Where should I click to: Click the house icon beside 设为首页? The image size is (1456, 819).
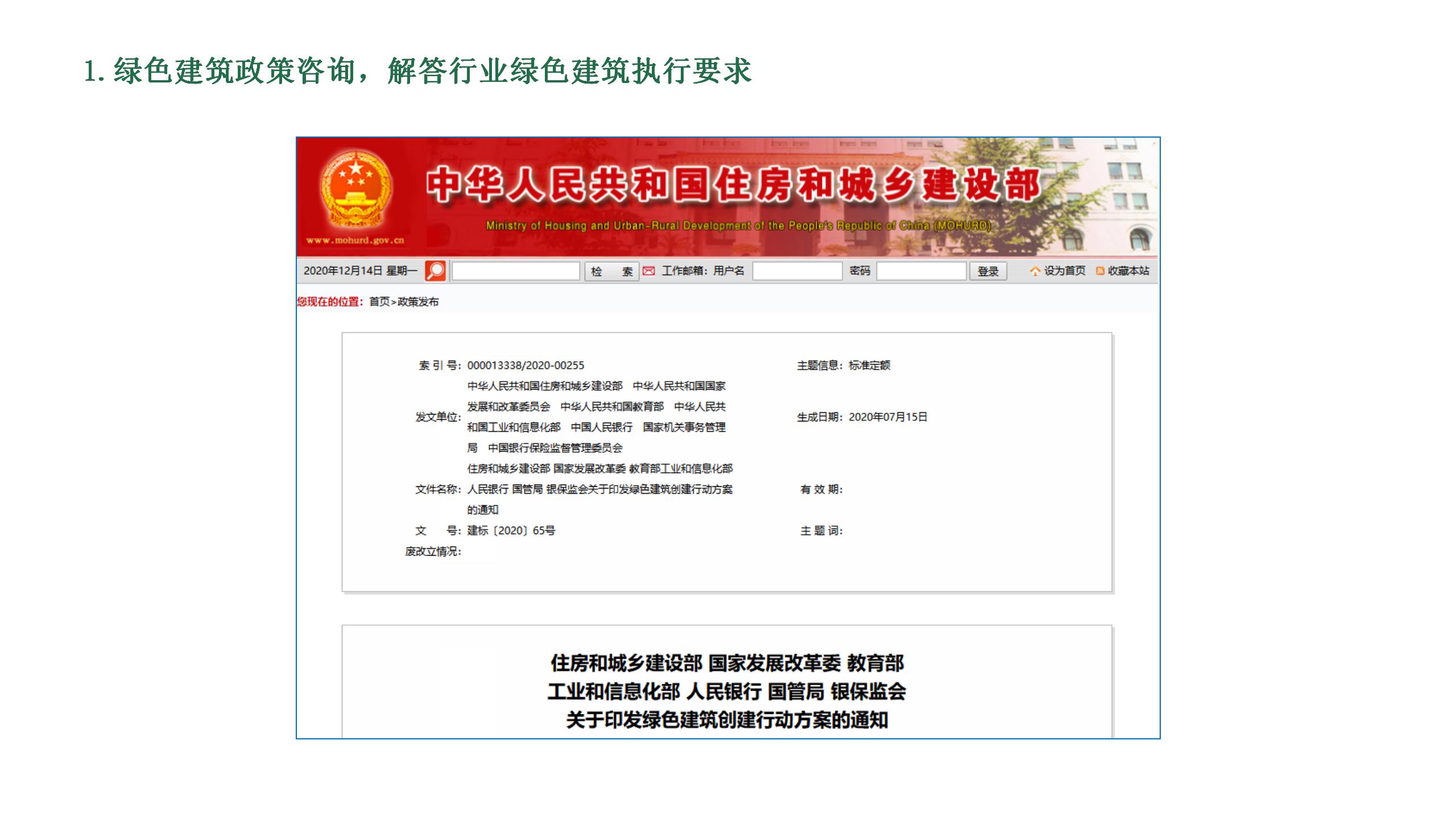coord(1035,271)
